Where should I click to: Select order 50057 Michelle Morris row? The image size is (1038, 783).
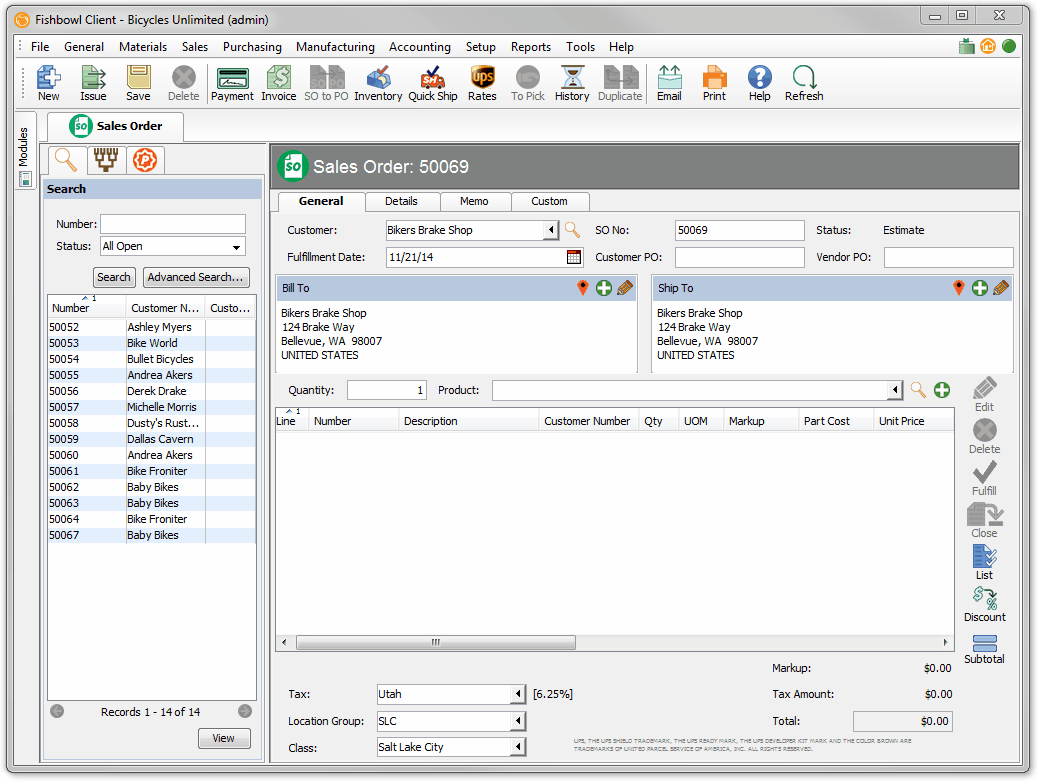[152, 407]
